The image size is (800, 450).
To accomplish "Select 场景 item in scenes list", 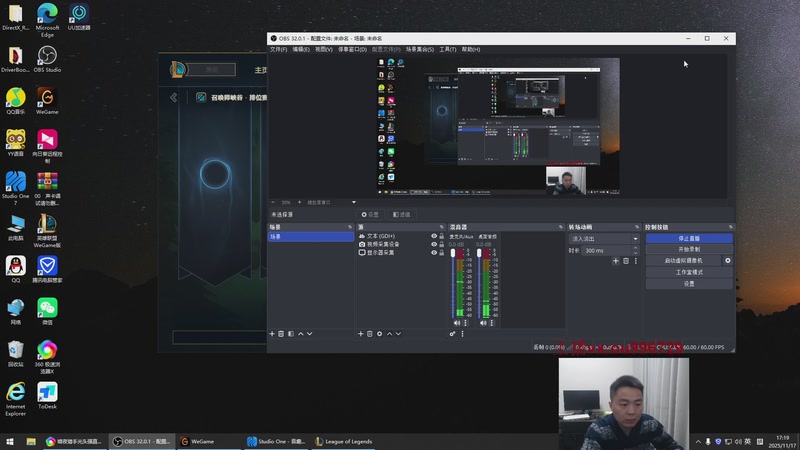I will click(311, 237).
